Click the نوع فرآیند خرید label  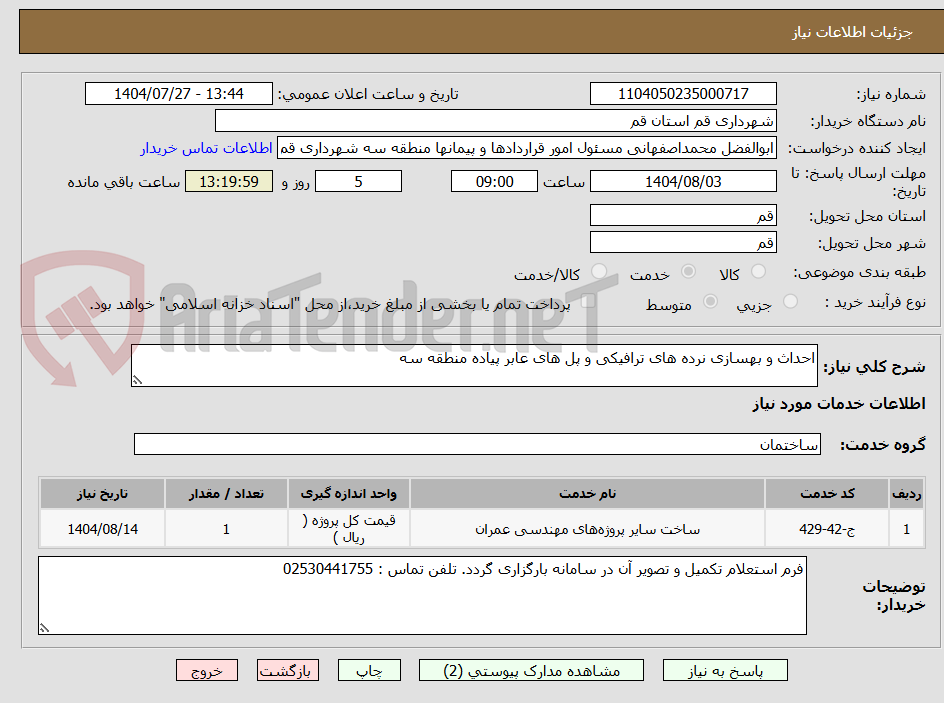coord(875,302)
